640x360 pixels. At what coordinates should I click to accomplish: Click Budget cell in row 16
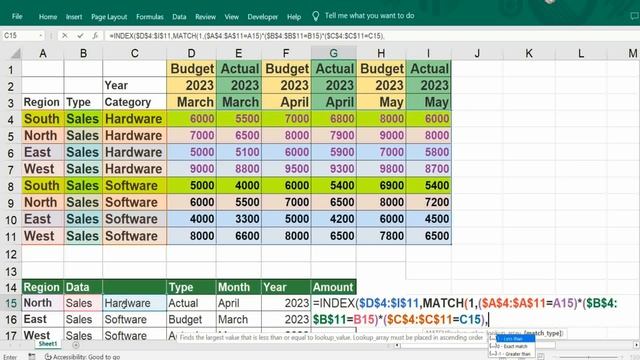[191, 319]
